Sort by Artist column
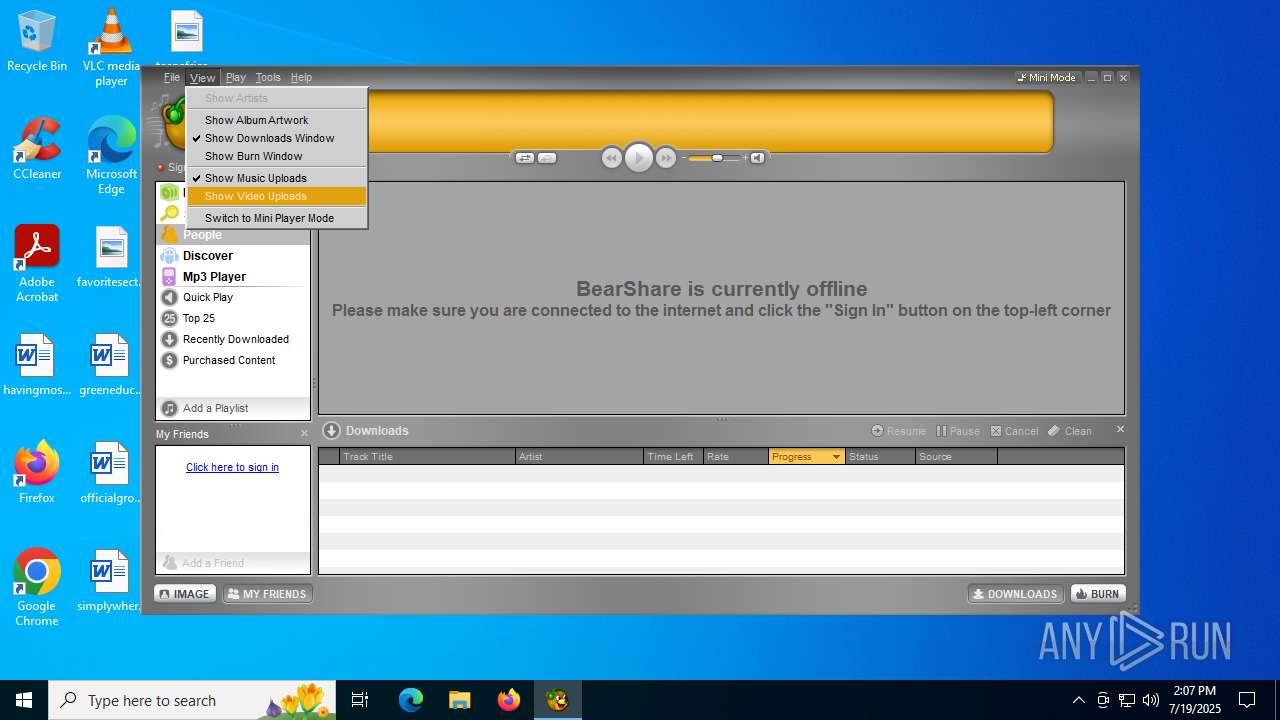The image size is (1280, 720). coord(580,457)
